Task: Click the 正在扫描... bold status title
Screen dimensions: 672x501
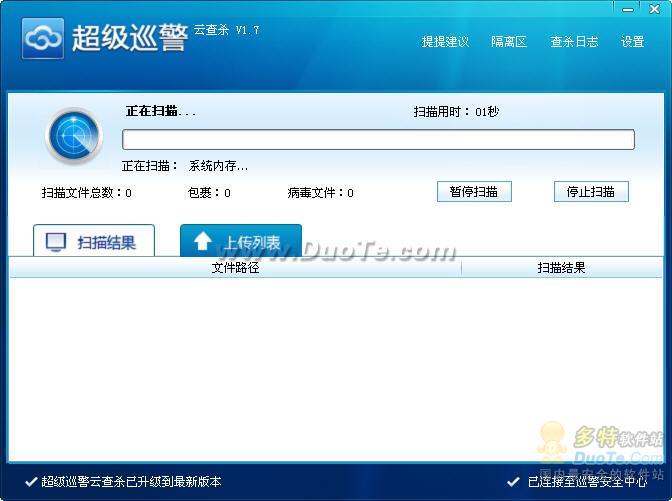Action: pyautogui.click(x=161, y=111)
